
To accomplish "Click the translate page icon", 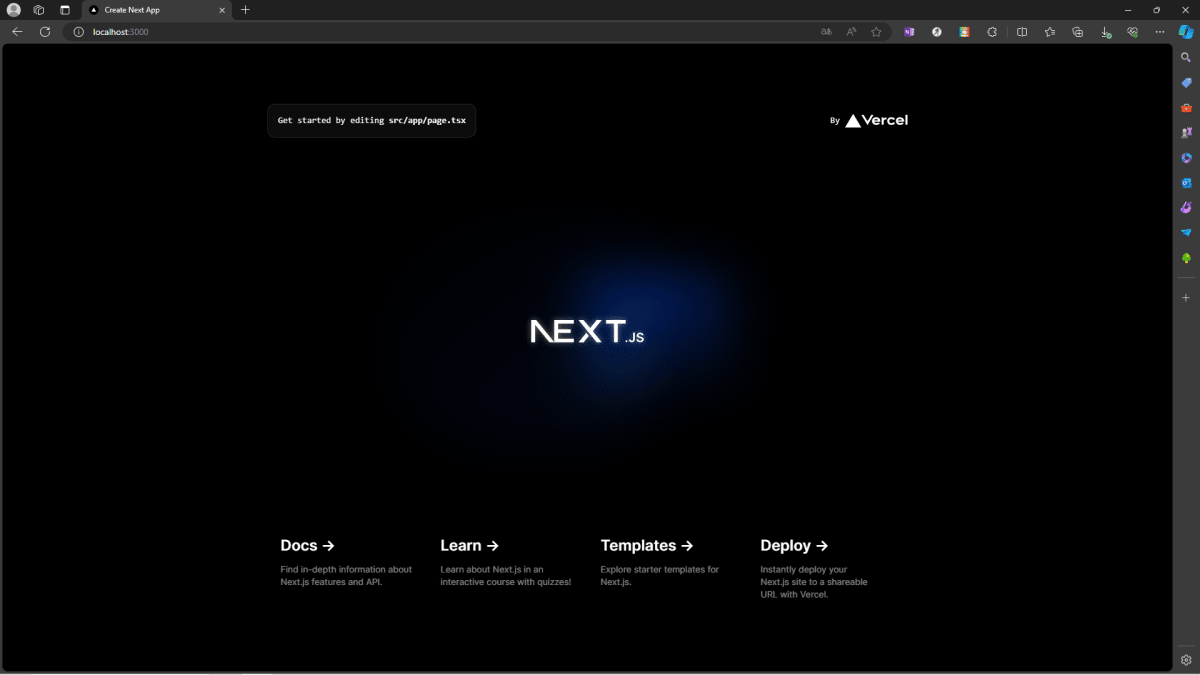I will 826,32.
